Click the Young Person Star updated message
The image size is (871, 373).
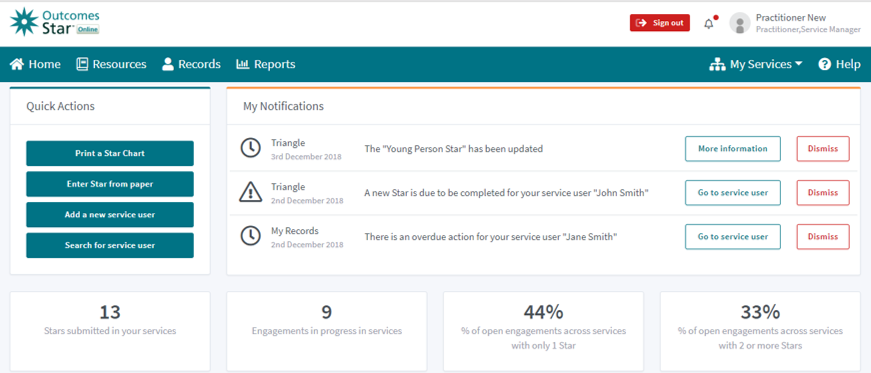[453, 149]
